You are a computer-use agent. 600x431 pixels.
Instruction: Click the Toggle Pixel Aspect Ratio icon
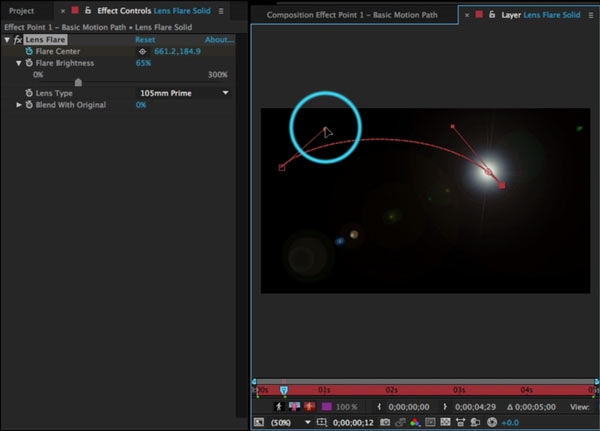[x=460, y=422]
